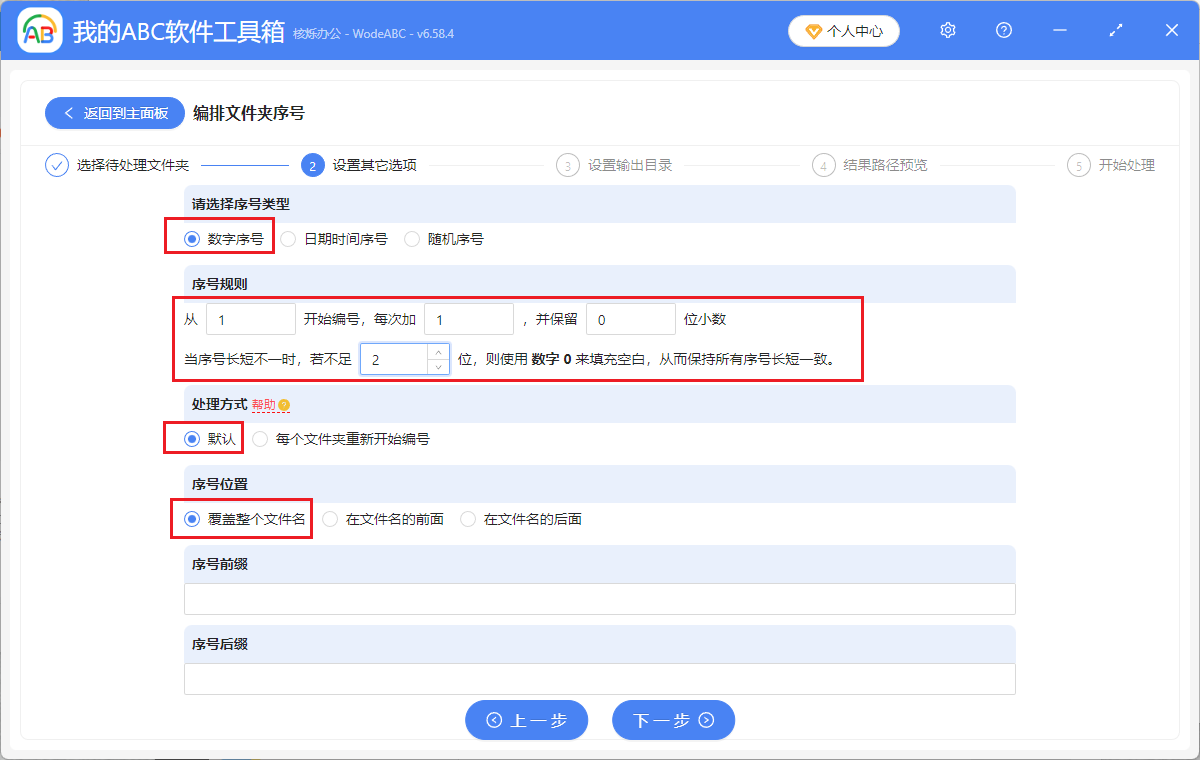Click the 返回到主面板 back button
This screenshot has height=760, width=1200.
pos(115,113)
